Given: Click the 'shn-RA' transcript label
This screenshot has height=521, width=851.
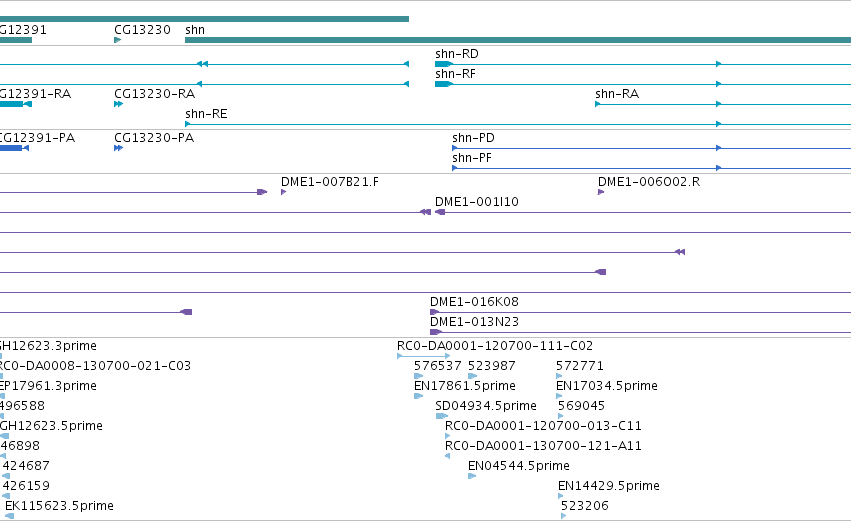Looking at the screenshot, I should (x=617, y=94).
